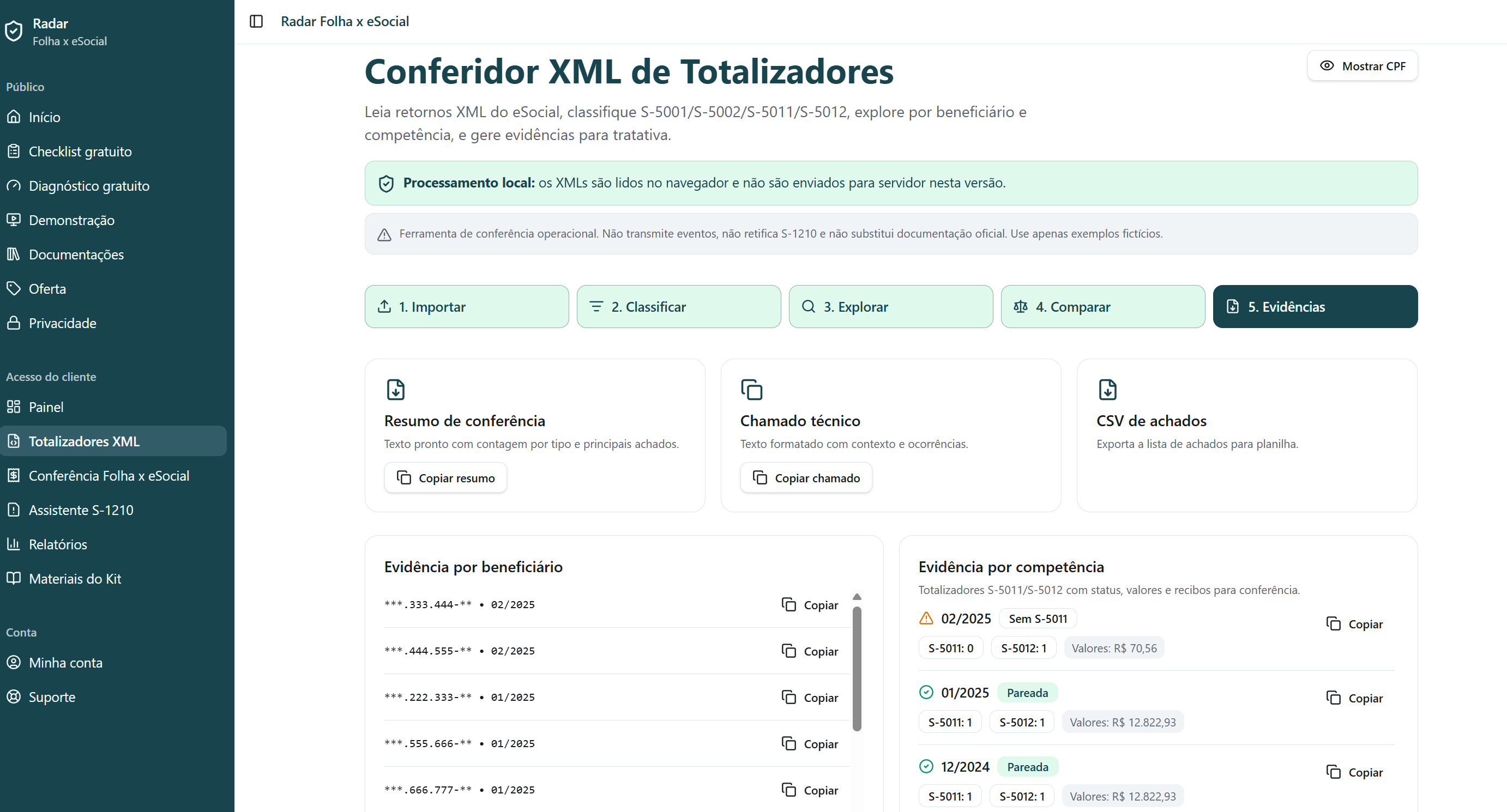
Task: Open Demonstração in the sidebar
Action: (x=113, y=220)
